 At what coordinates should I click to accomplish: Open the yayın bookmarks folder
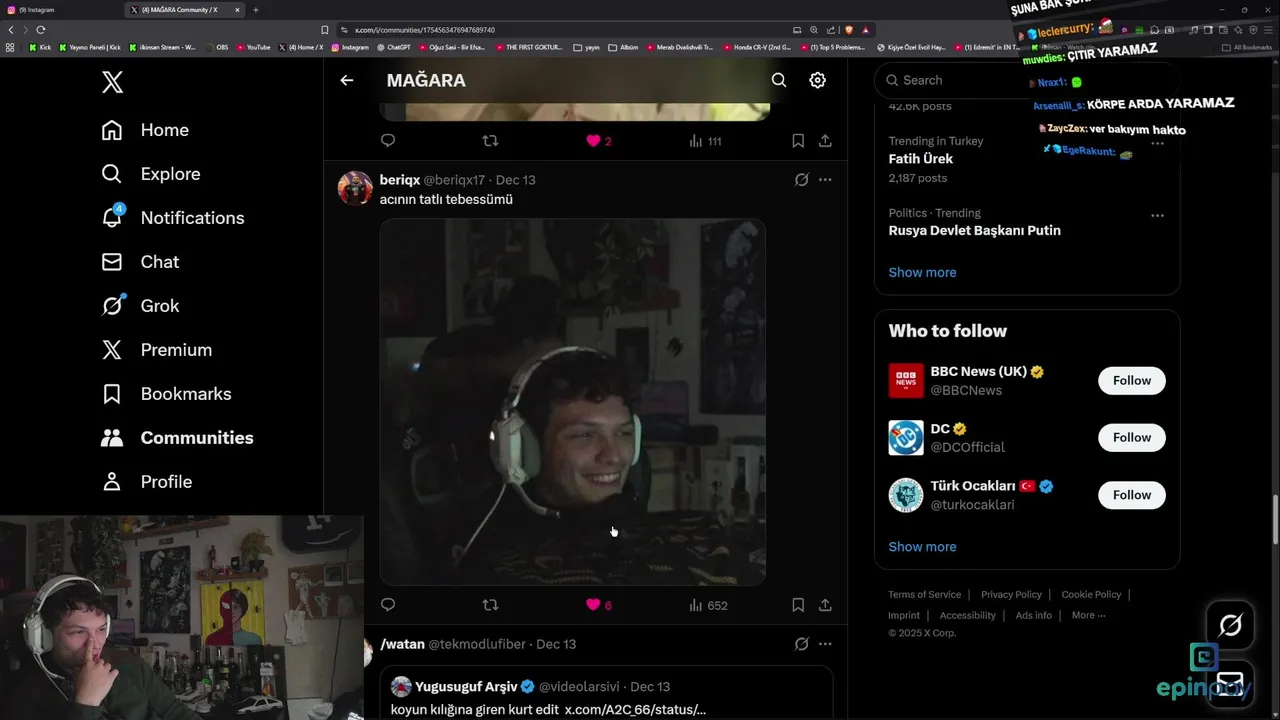586,47
